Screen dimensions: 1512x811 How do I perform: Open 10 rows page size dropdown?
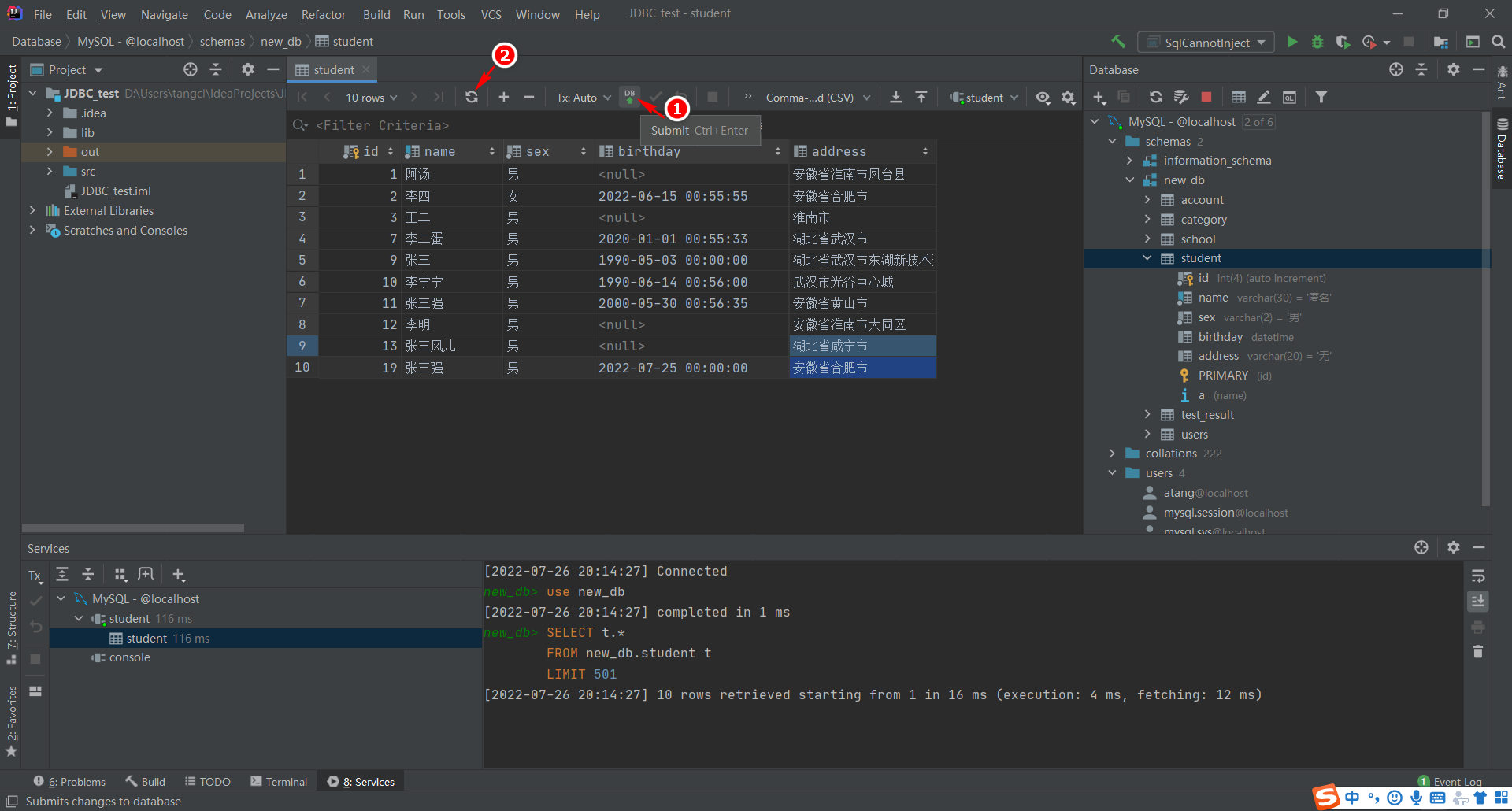click(x=371, y=98)
